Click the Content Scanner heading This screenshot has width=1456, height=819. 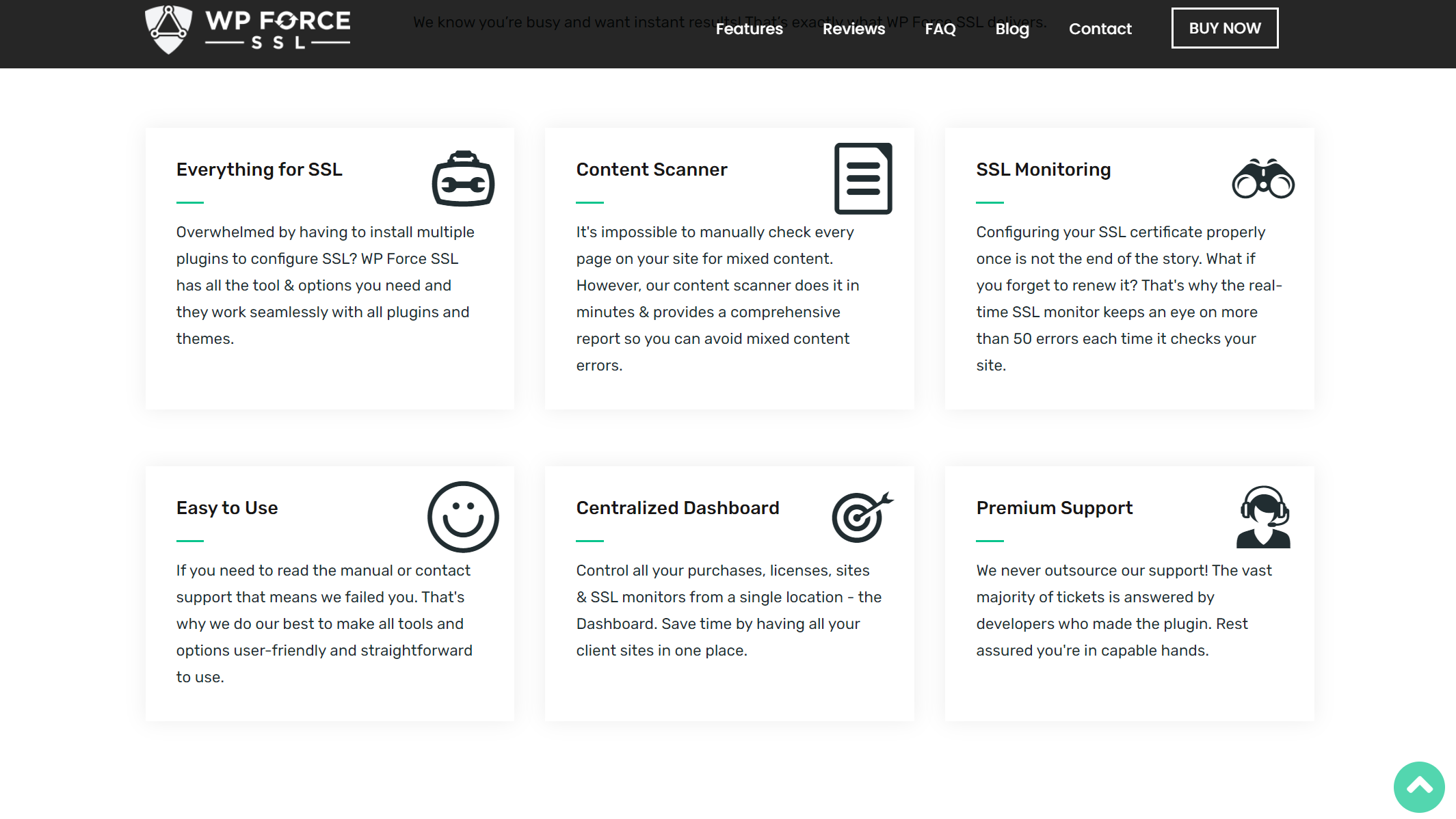click(x=651, y=170)
